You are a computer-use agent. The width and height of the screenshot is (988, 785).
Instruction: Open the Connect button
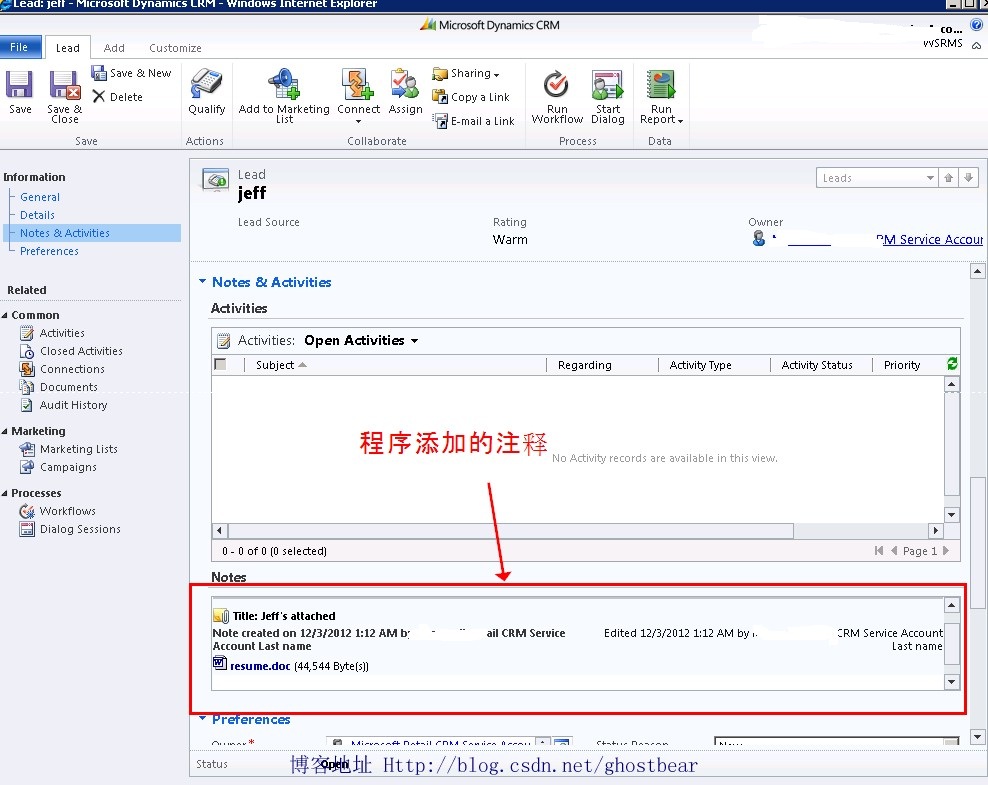pyautogui.click(x=358, y=96)
